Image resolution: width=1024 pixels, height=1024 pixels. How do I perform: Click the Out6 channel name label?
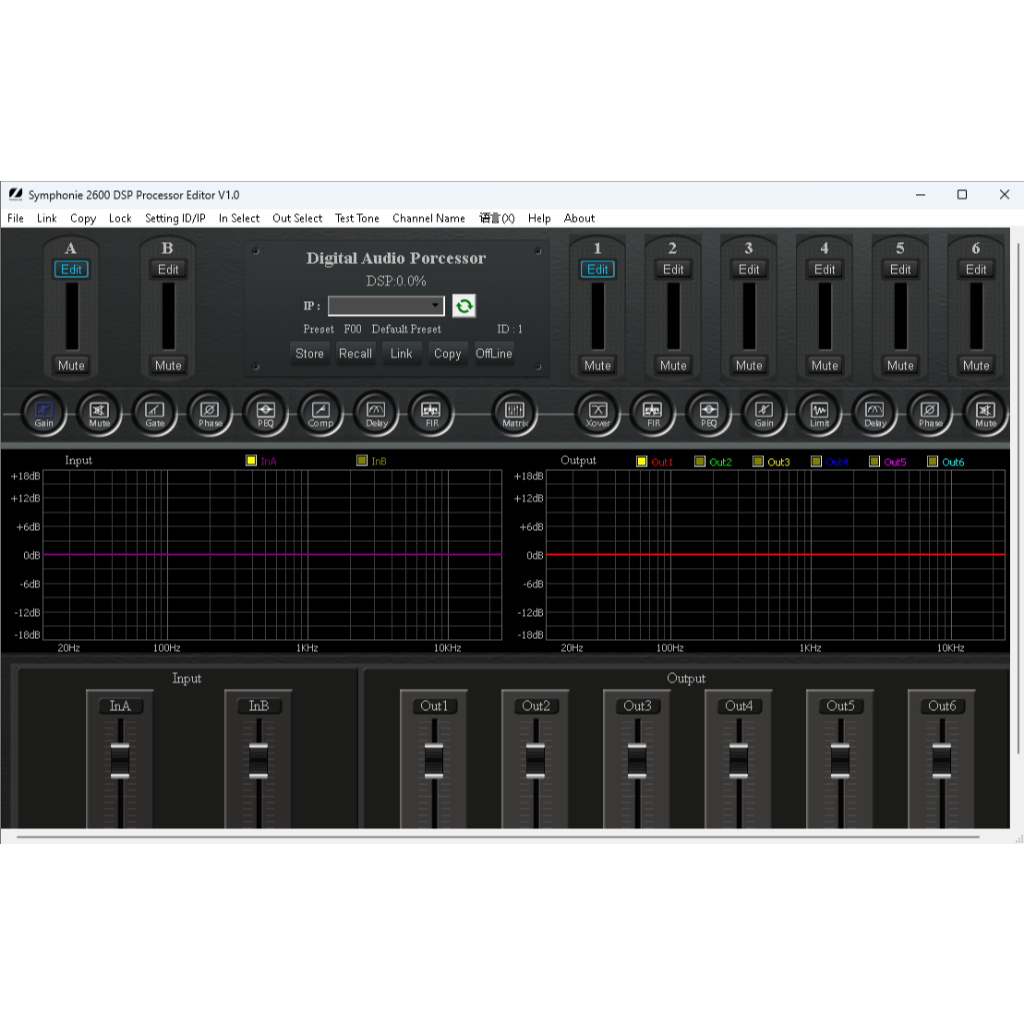[942, 706]
